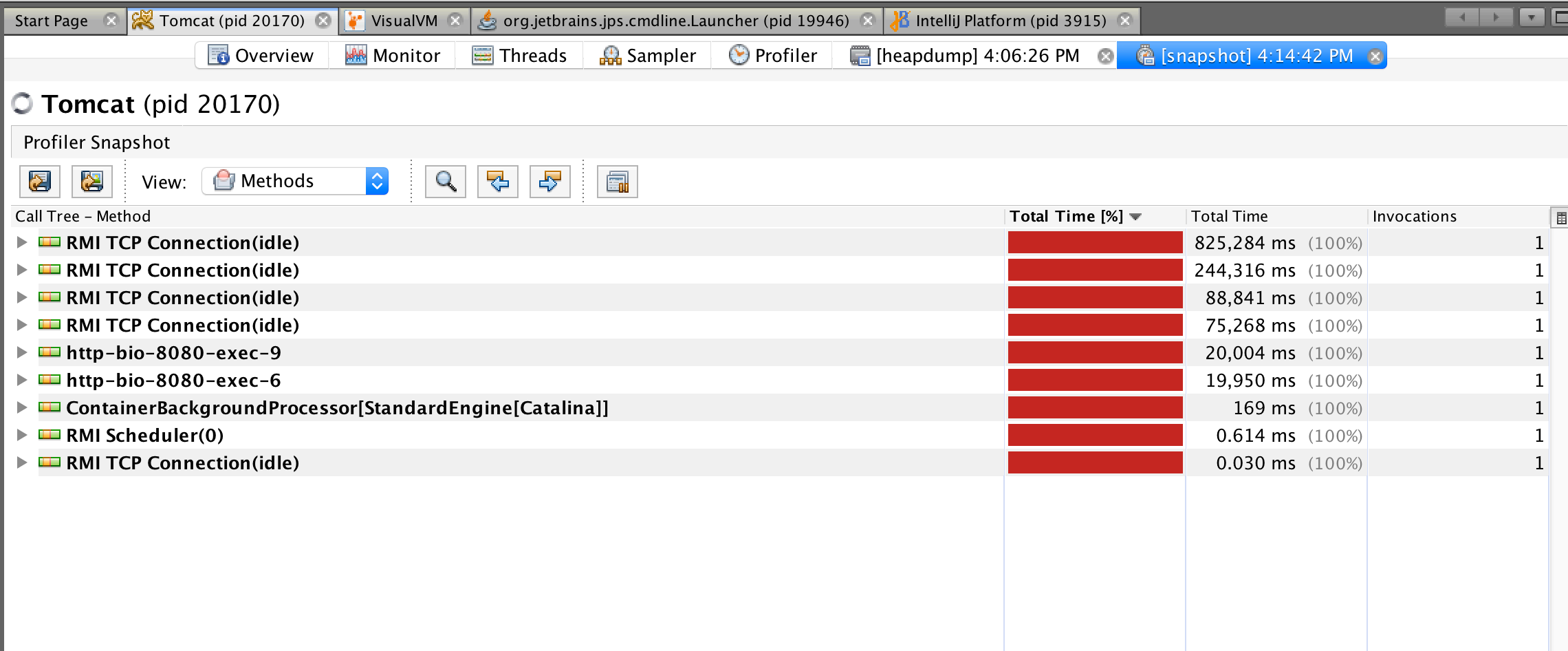The height and width of the screenshot is (651, 1568).
Task: Open the column chooser table icon
Action: (x=1560, y=218)
